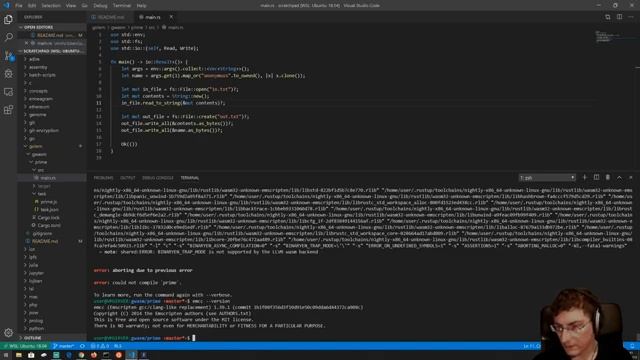Open the Edit menu
The image size is (640, 360).
(32, 6)
